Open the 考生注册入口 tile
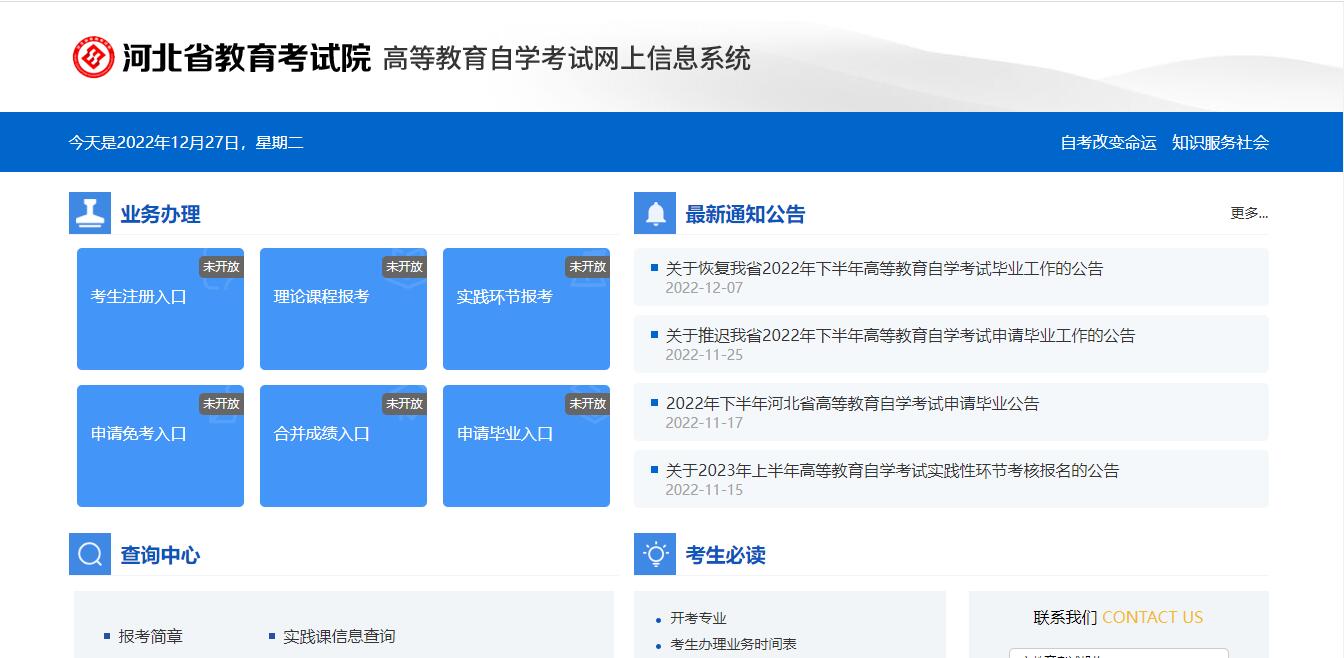 (x=160, y=309)
